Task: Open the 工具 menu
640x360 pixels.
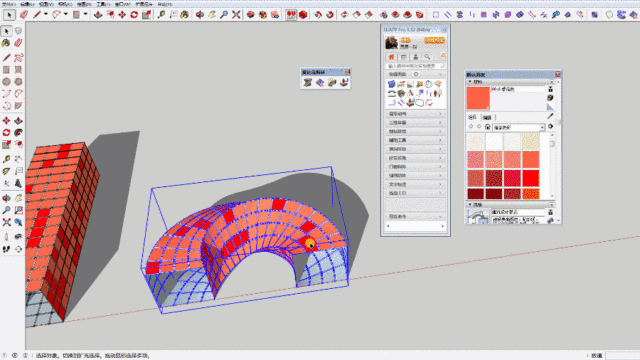Action: coord(102,4)
